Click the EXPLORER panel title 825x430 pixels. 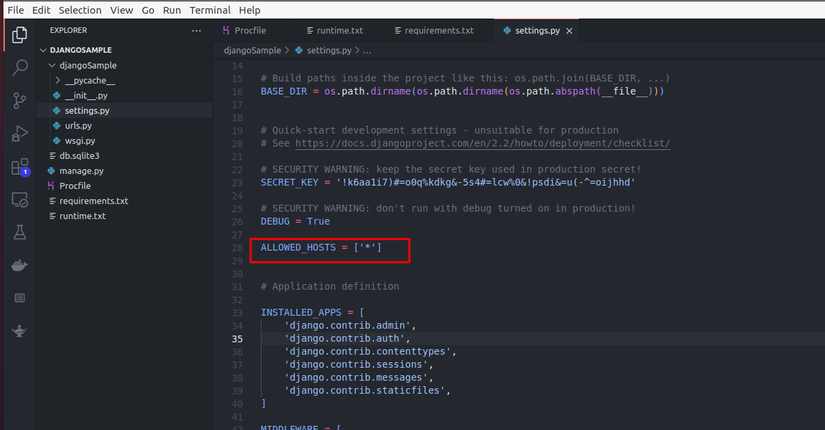68,31
